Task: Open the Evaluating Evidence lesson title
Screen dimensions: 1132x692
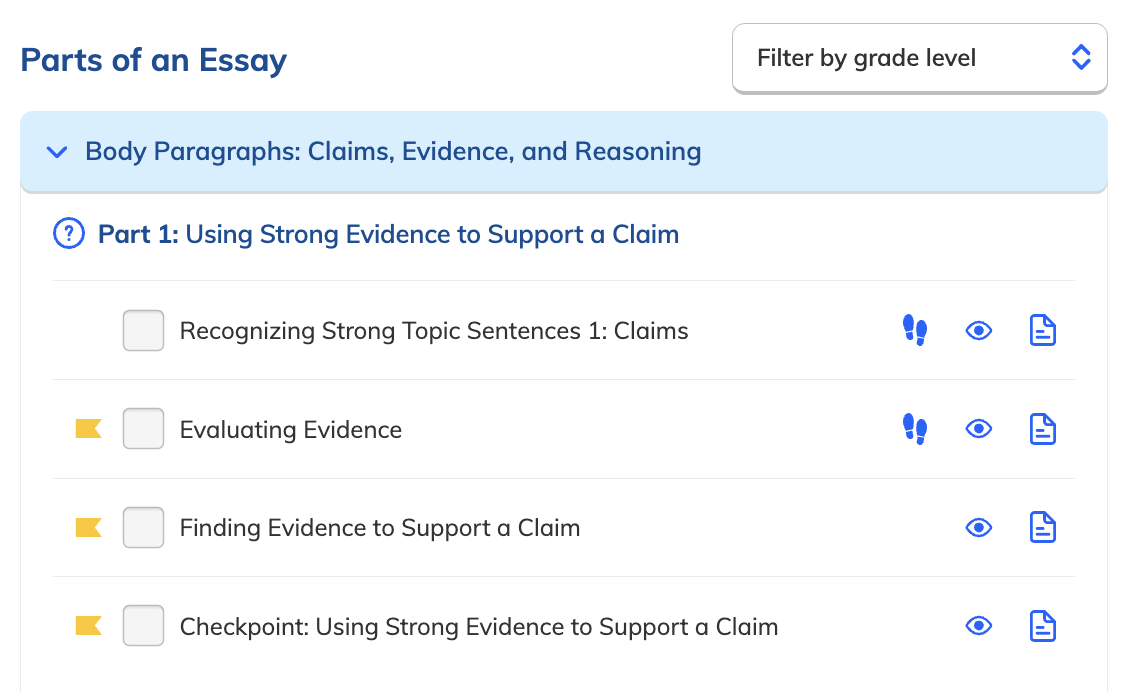Action: (290, 428)
